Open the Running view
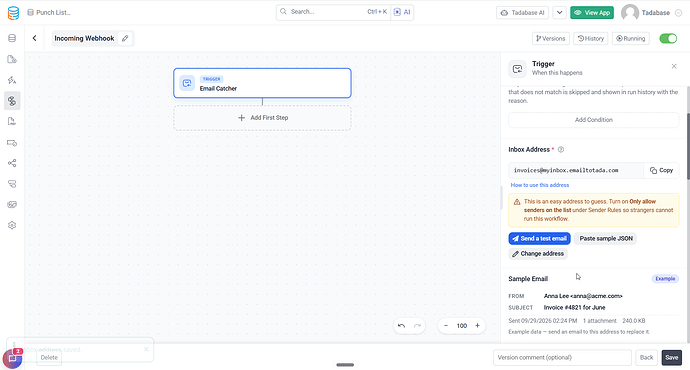 pos(631,38)
